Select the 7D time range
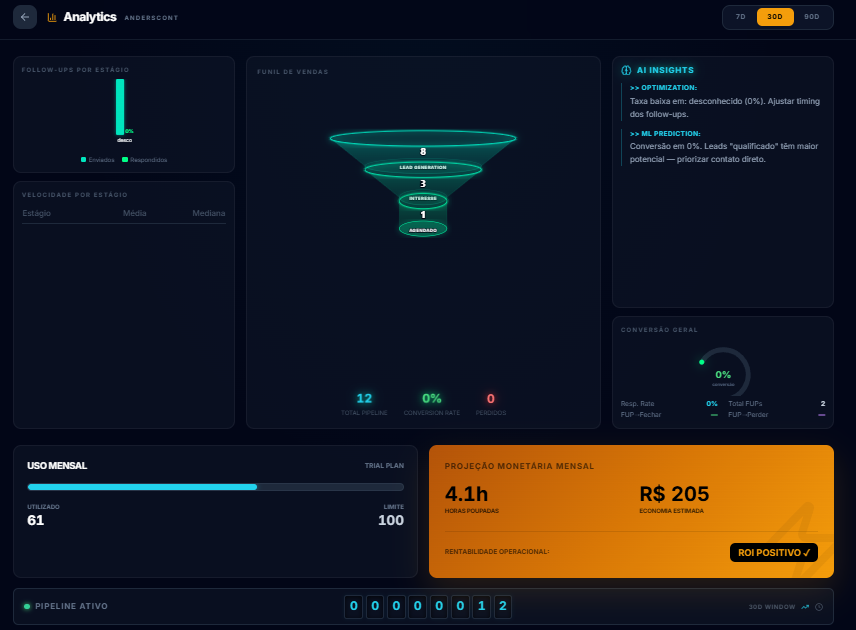The width and height of the screenshot is (856, 630). tap(738, 17)
